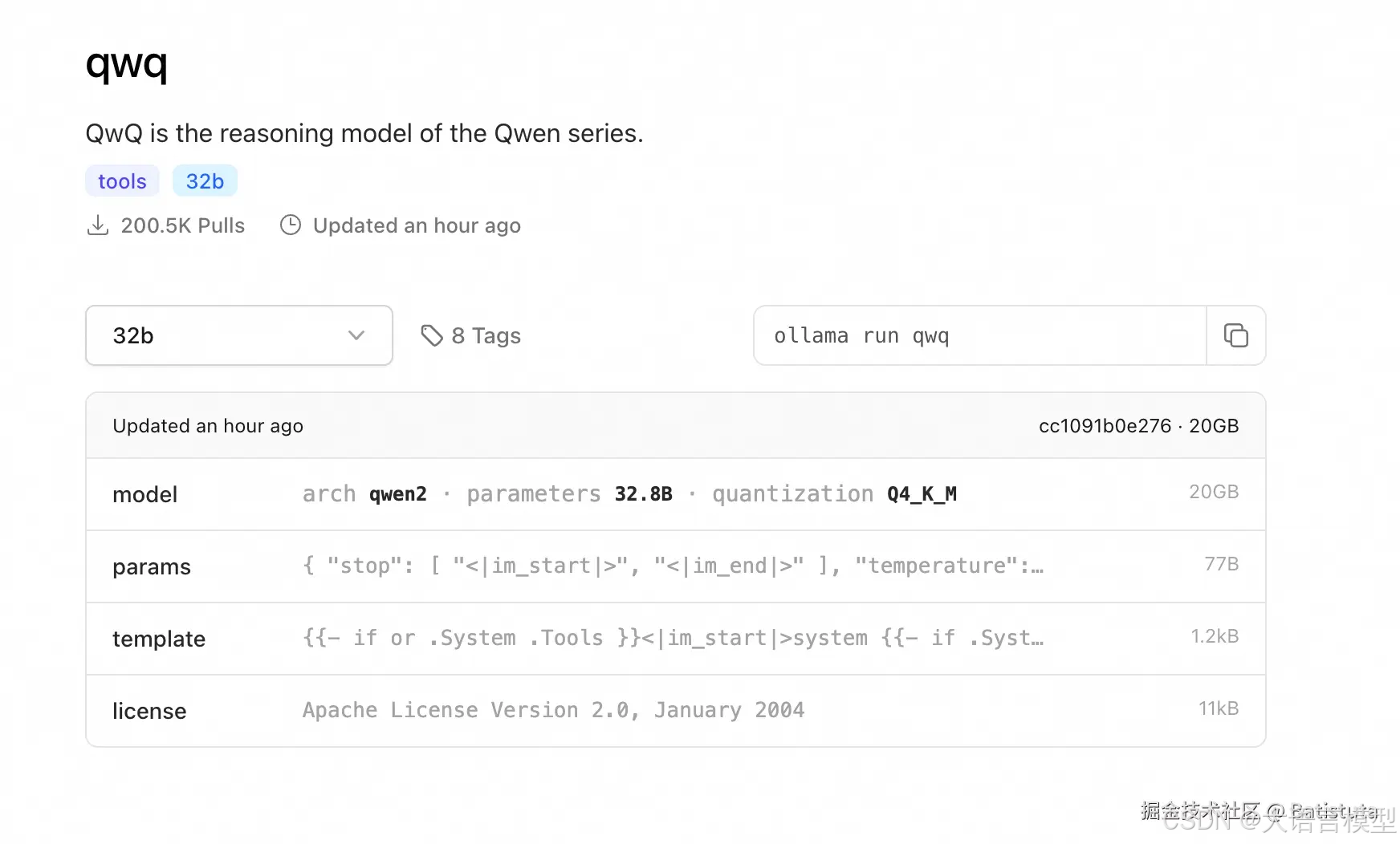The width and height of the screenshot is (1400, 844).
Task: Click the download icon beside 200.5K Pulls
Action: coord(98,225)
